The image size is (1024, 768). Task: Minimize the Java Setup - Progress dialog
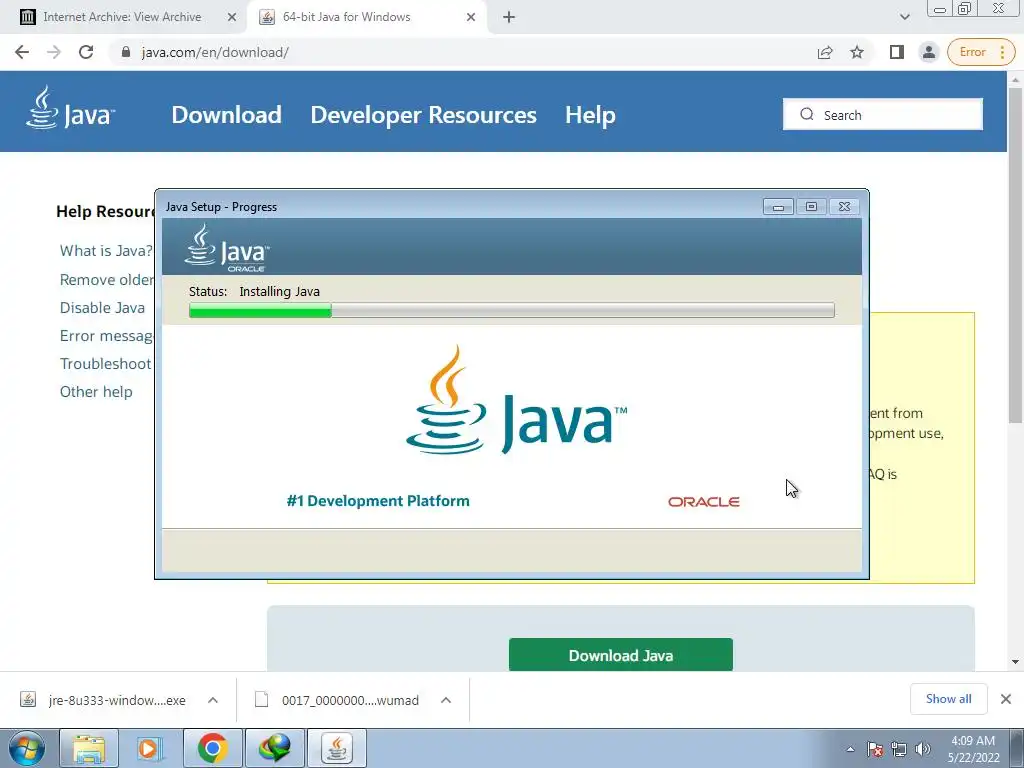(x=778, y=207)
